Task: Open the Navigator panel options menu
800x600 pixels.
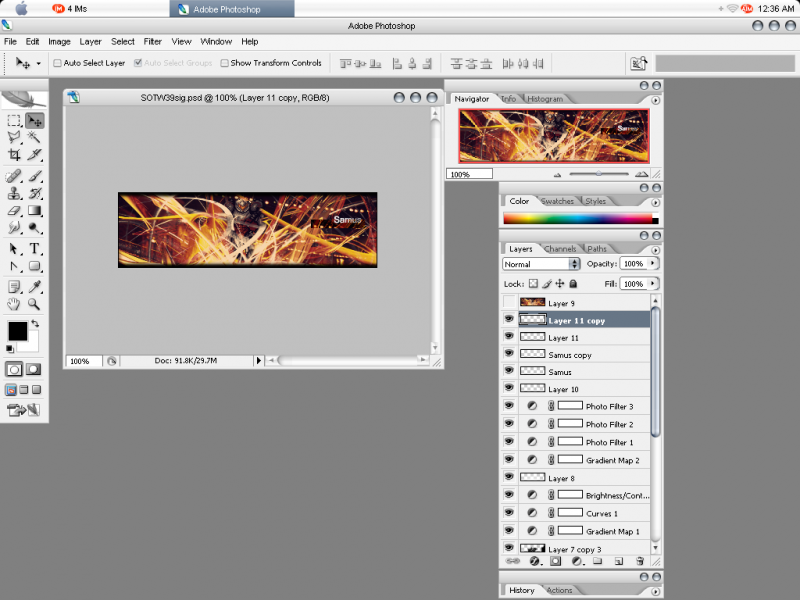Action: click(656, 100)
